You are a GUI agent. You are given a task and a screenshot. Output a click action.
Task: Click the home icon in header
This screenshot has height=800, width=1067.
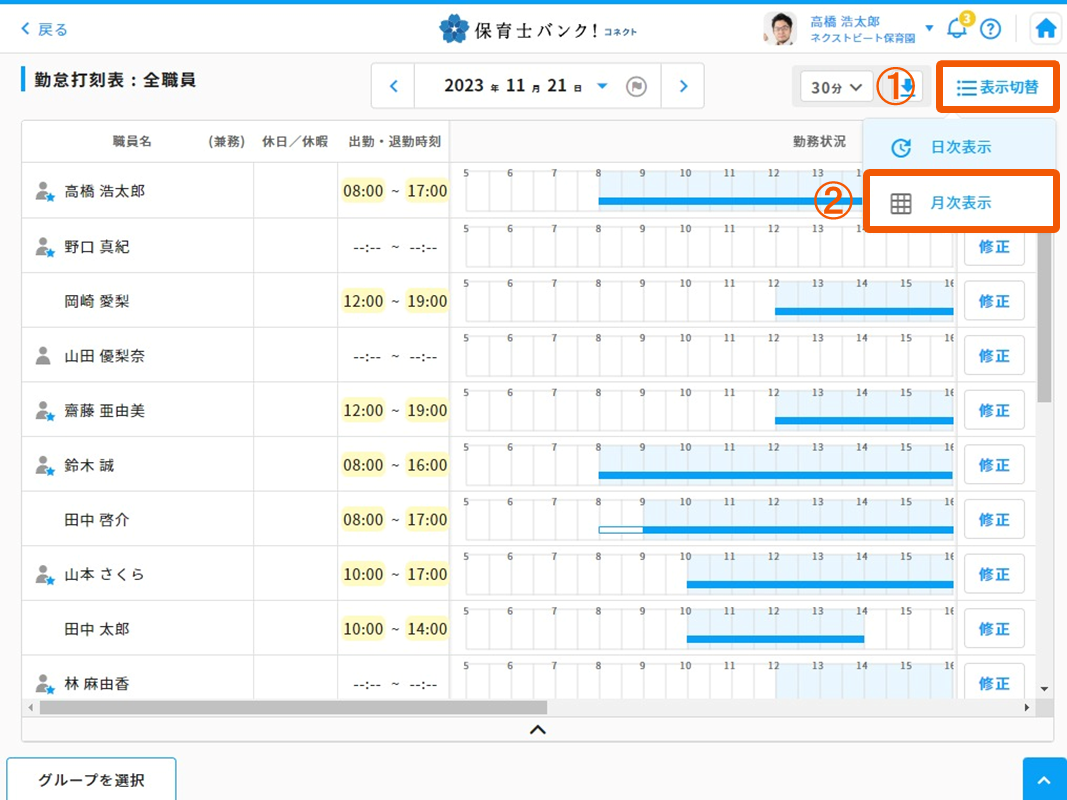pyautogui.click(x=1046, y=29)
